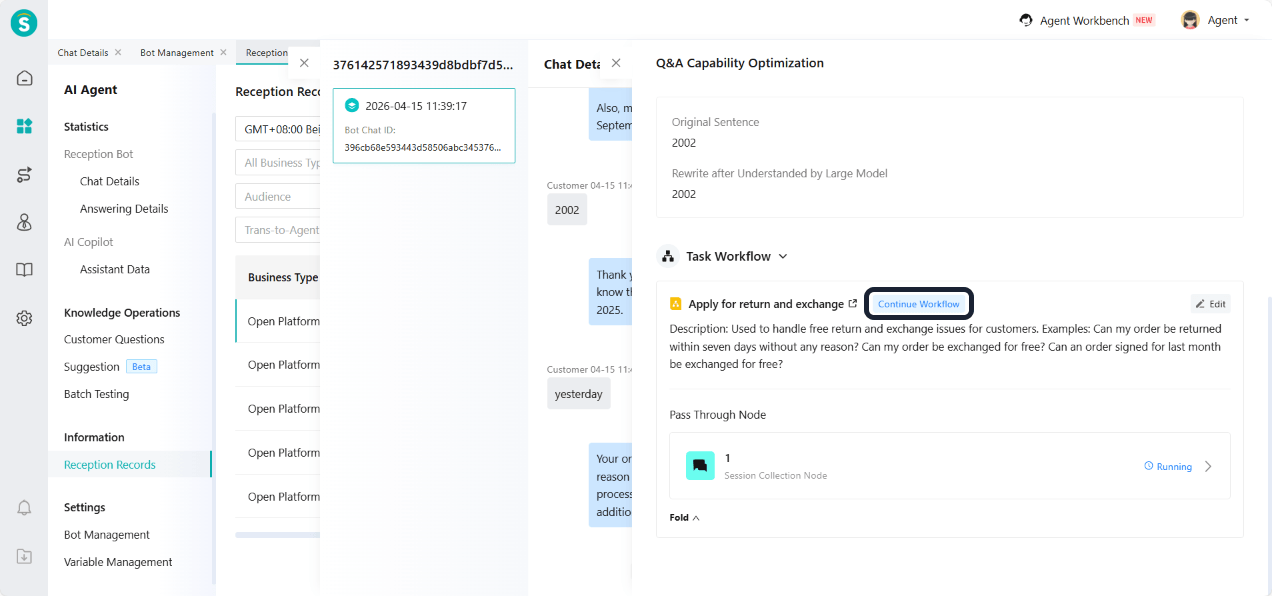Click the Audience filter field
The width and height of the screenshot is (1272, 596).
point(280,197)
